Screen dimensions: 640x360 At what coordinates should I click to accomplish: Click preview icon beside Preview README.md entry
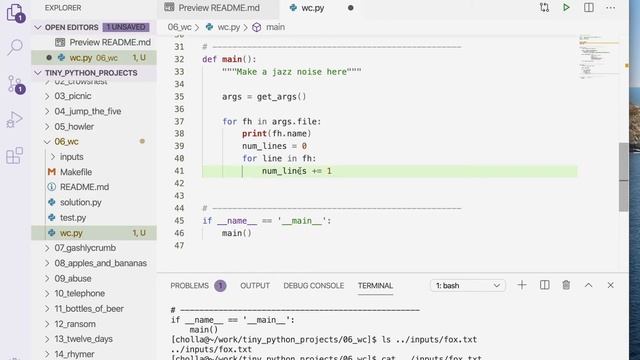(60, 42)
